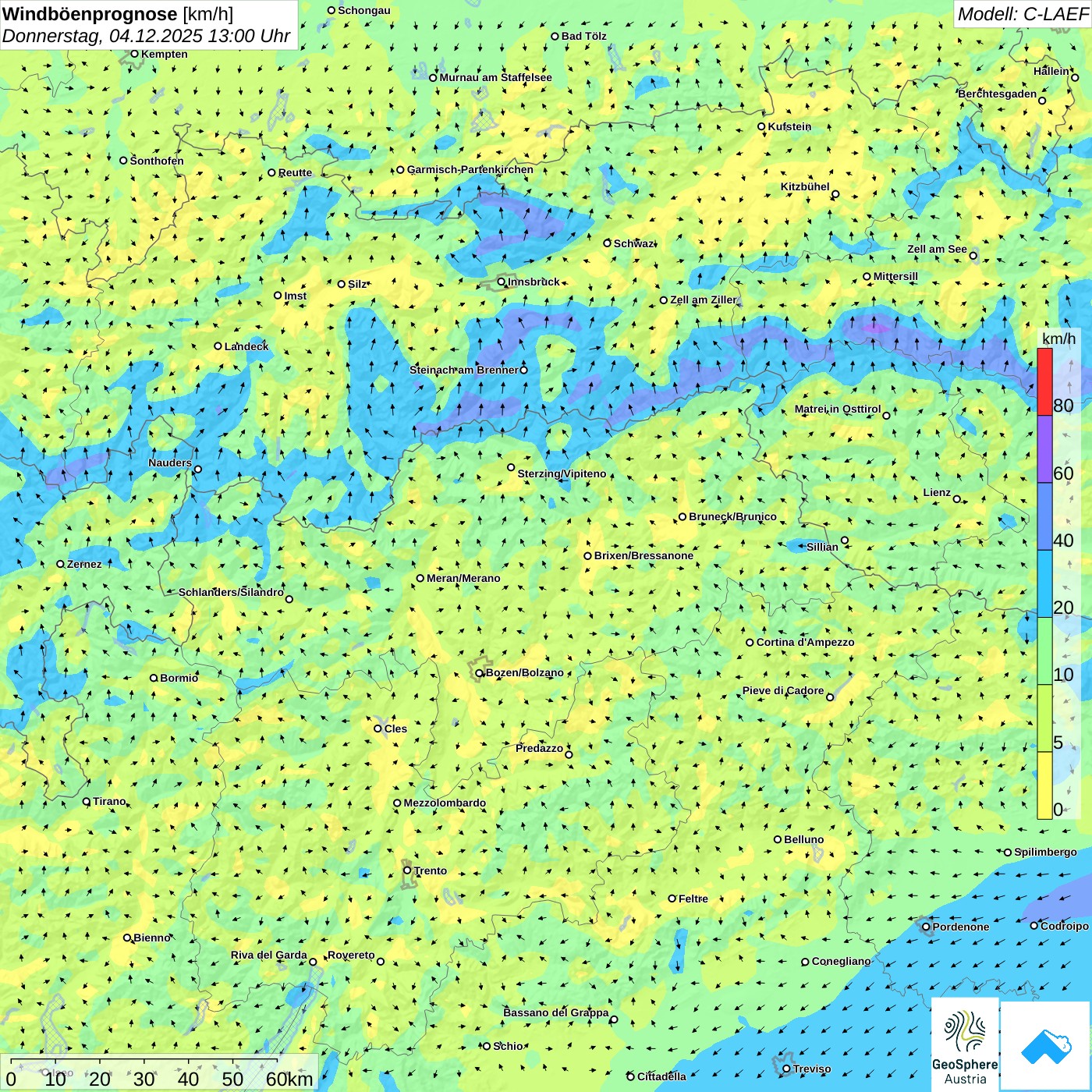
Task: Click the Murnau am Staffelsee label
Action: (x=495, y=77)
